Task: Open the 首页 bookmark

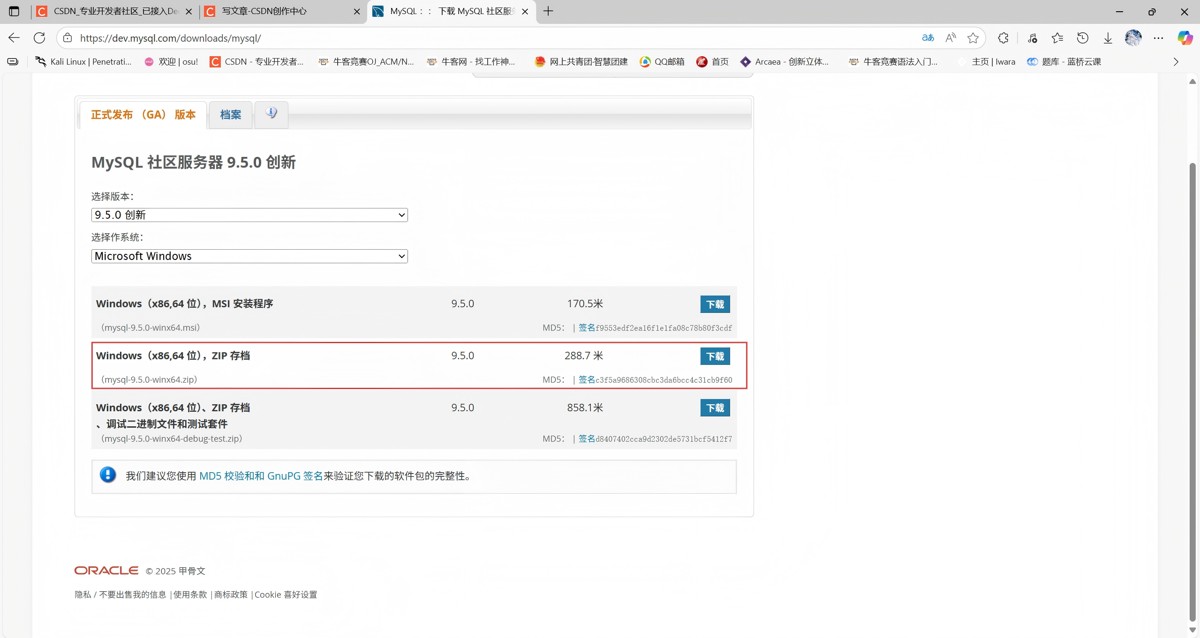Action: click(713, 62)
